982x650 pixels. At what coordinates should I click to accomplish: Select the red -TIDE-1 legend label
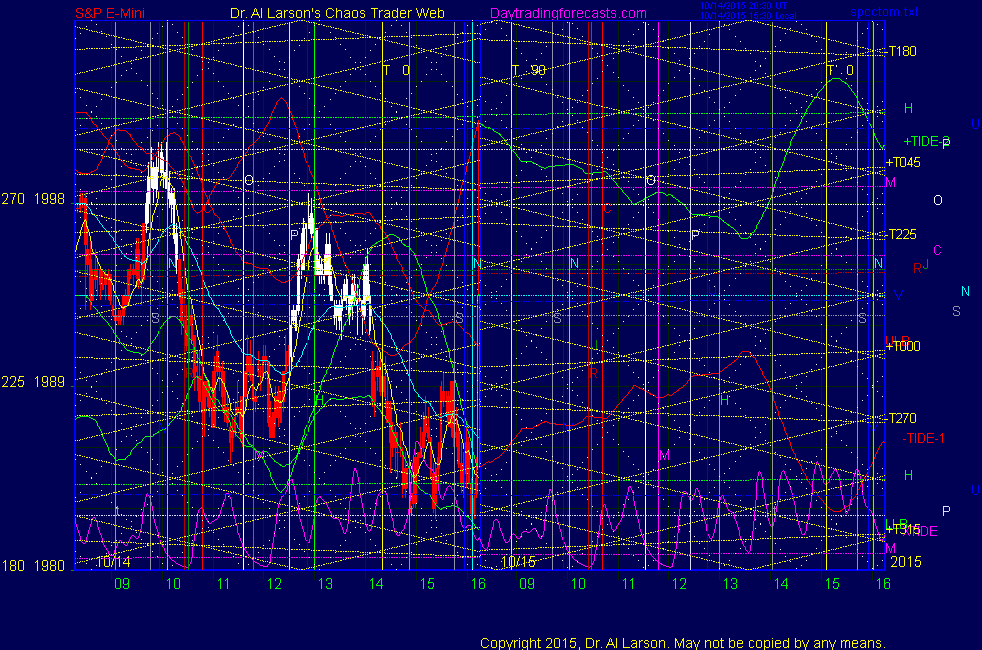click(923, 438)
